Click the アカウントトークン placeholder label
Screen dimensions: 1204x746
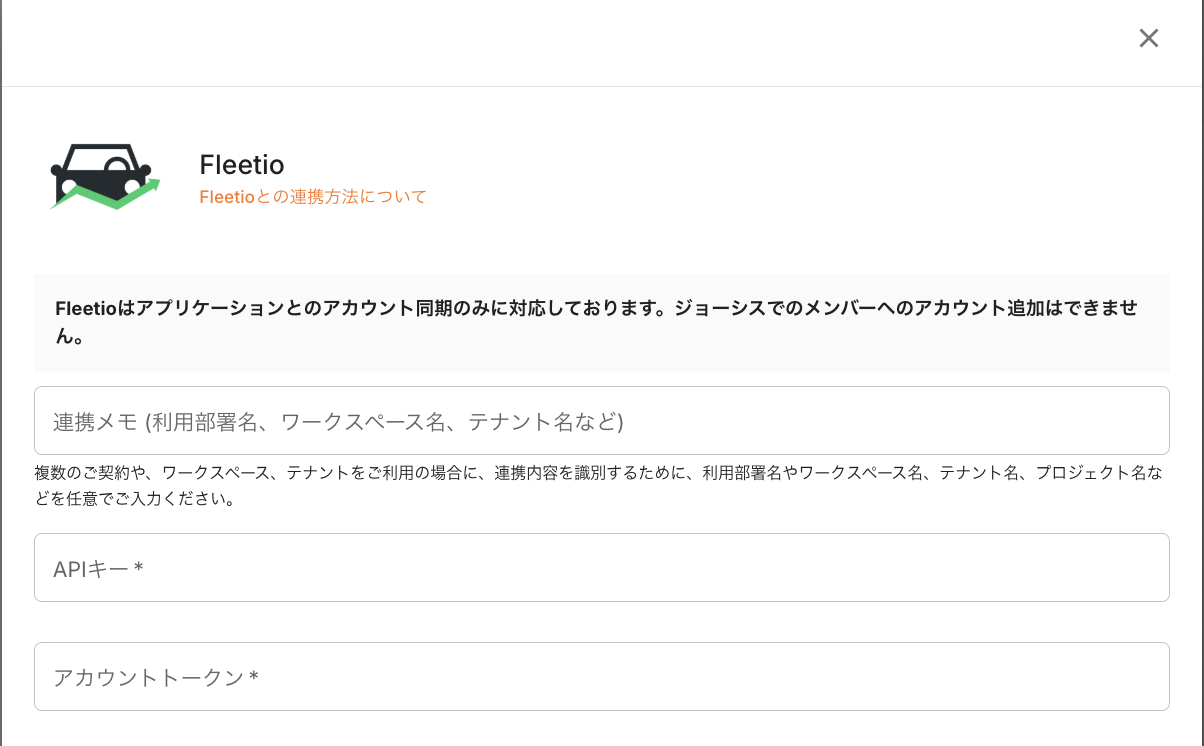click(x=148, y=678)
